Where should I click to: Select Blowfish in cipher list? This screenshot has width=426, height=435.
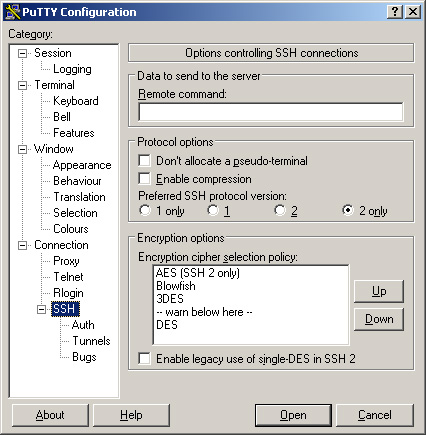pyautogui.click(x=176, y=286)
